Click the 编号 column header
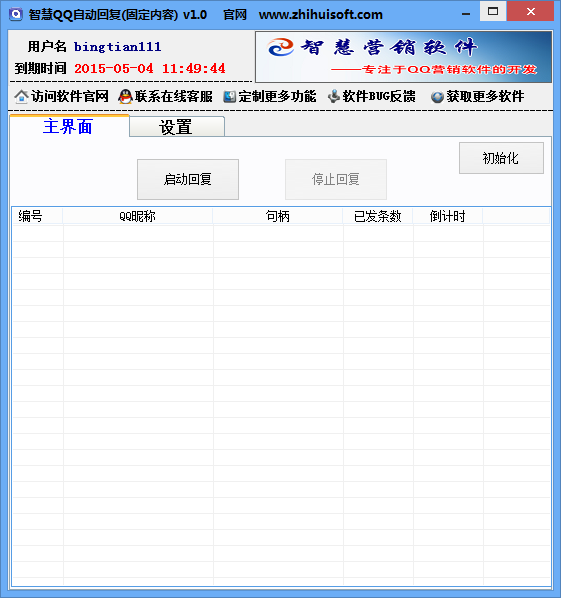 point(37,216)
